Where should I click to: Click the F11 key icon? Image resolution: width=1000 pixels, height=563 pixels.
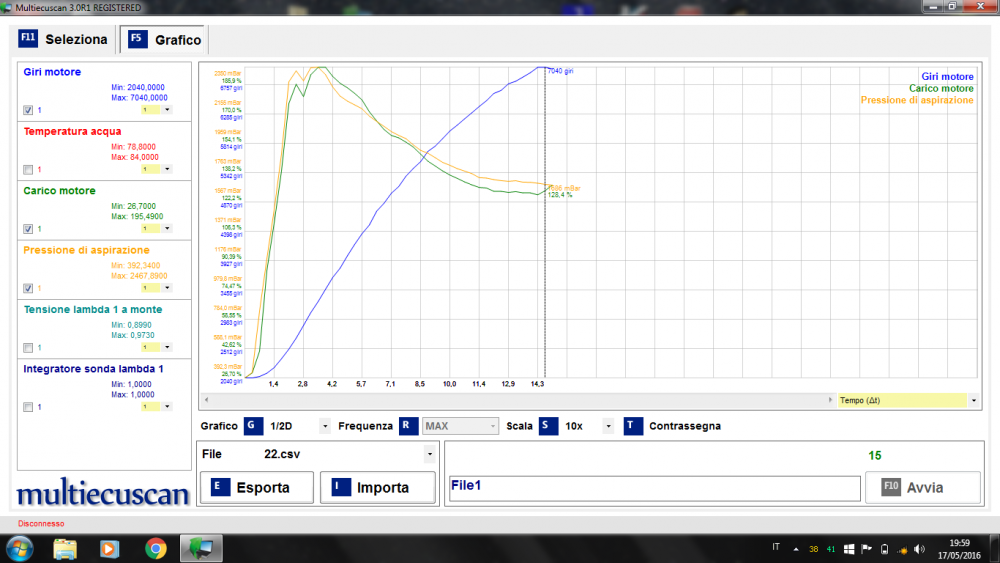28,38
